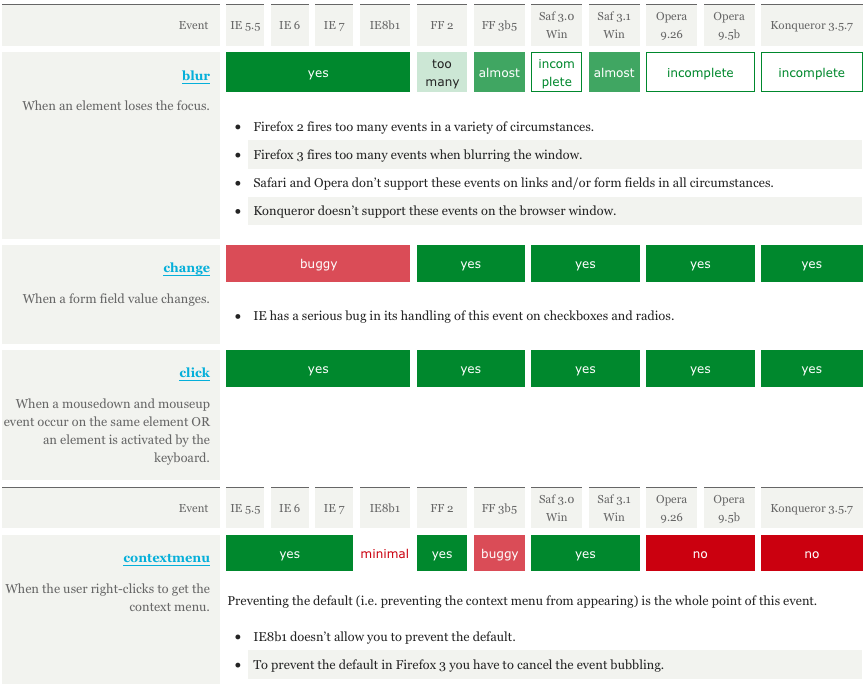Open the click event link
The height and width of the screenshot is (684, 866).
click(x=194, y=373)
